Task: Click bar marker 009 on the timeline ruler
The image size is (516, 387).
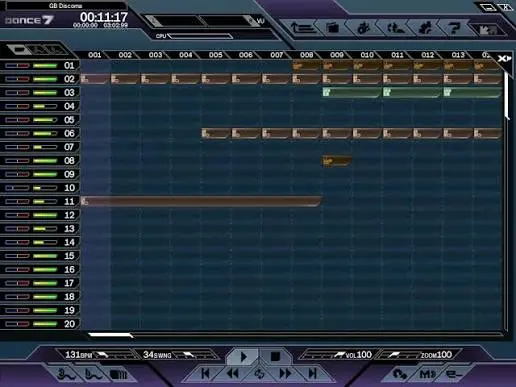Action: click(x=337, y=55)
